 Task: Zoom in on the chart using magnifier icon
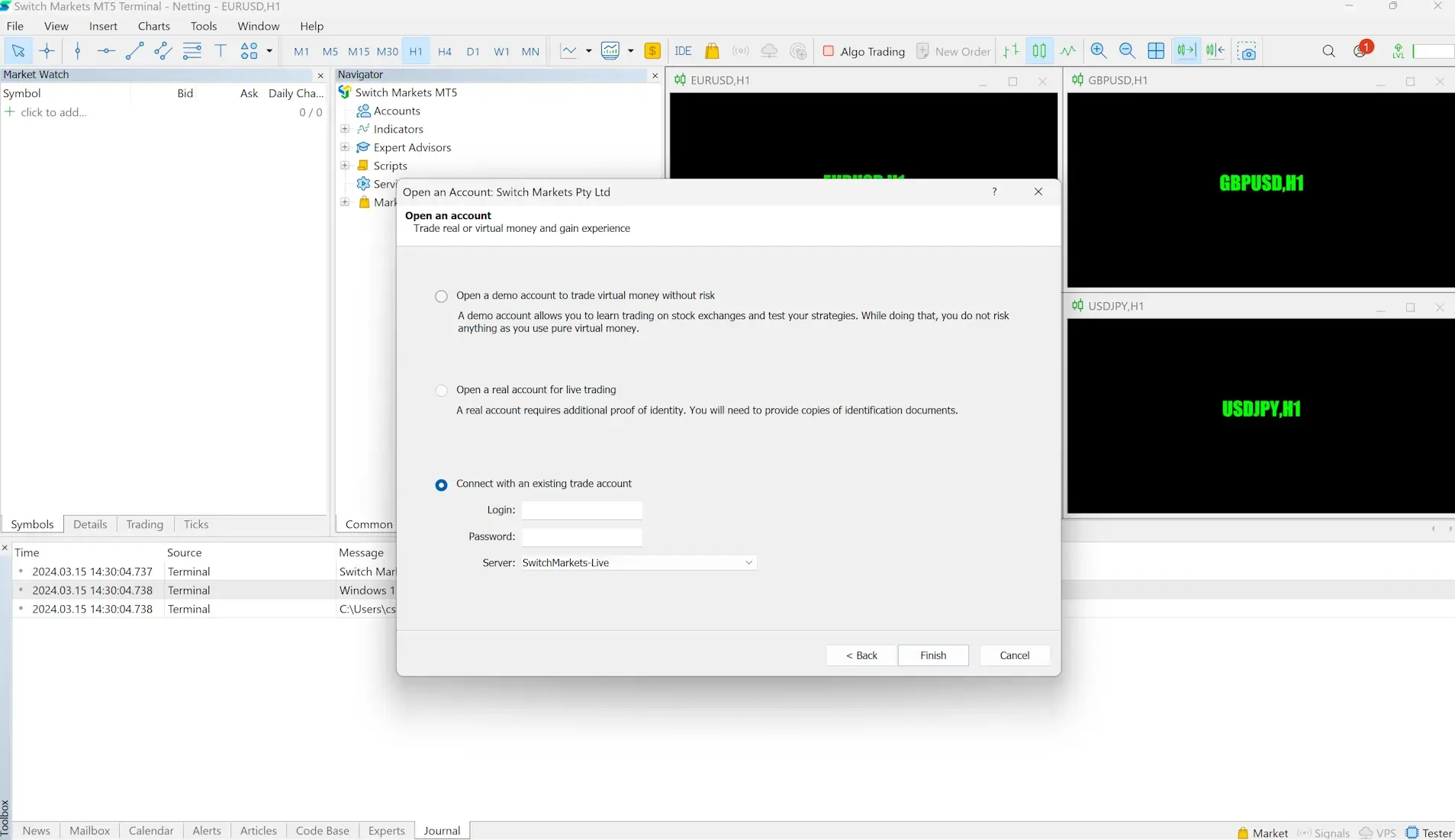(x=1099, y=50)
